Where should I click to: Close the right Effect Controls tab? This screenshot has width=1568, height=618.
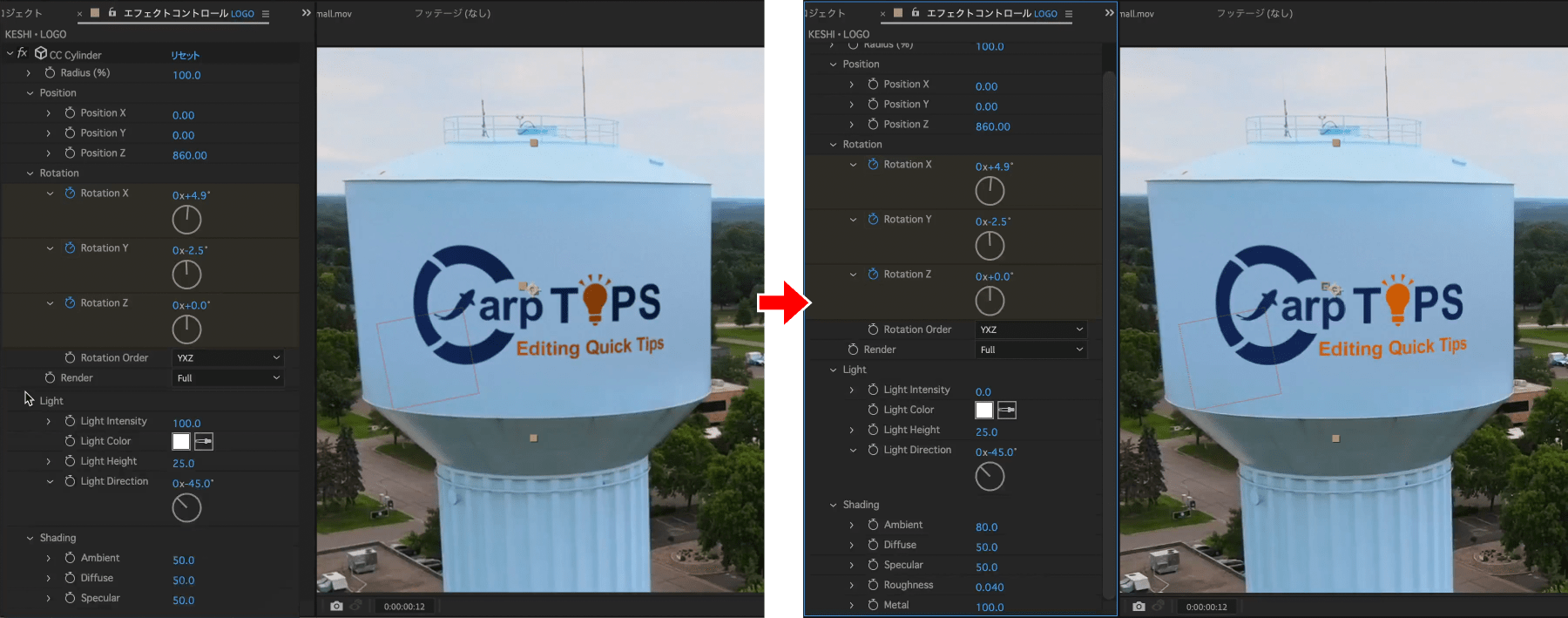pyautogui.click(x=883, y=14)
